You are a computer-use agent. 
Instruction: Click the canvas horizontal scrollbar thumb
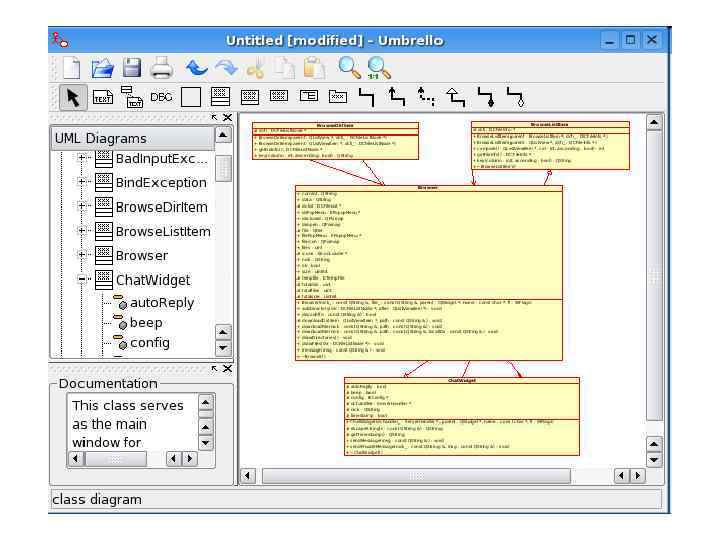point(416,476)
